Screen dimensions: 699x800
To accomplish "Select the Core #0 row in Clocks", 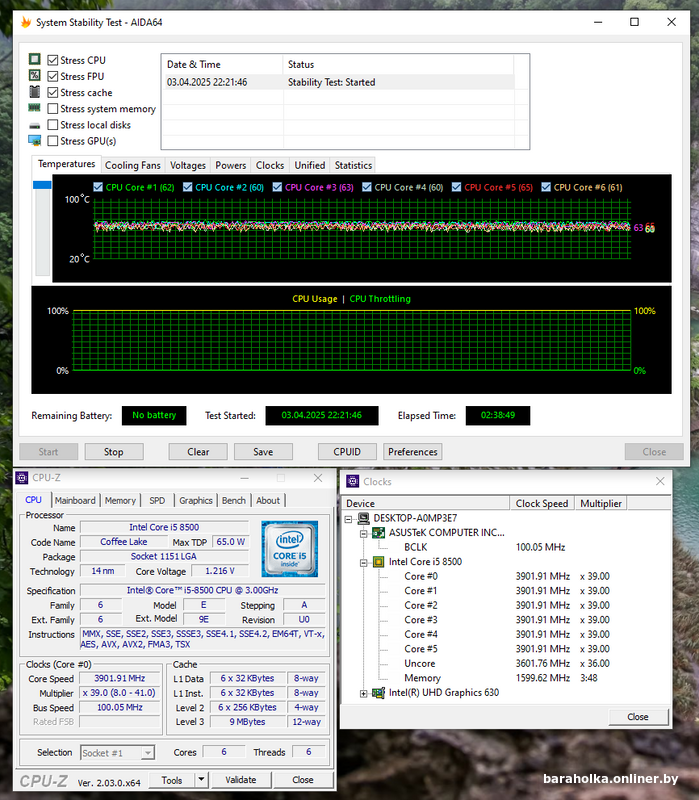I will tap(507, 576).
